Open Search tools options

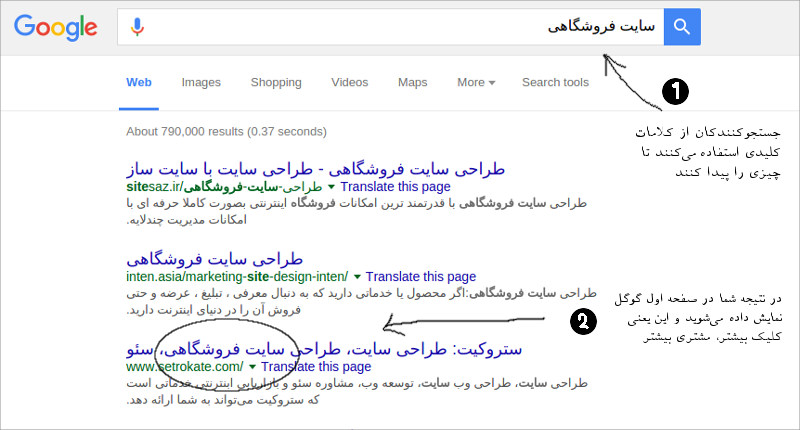[x=555, y=82]
